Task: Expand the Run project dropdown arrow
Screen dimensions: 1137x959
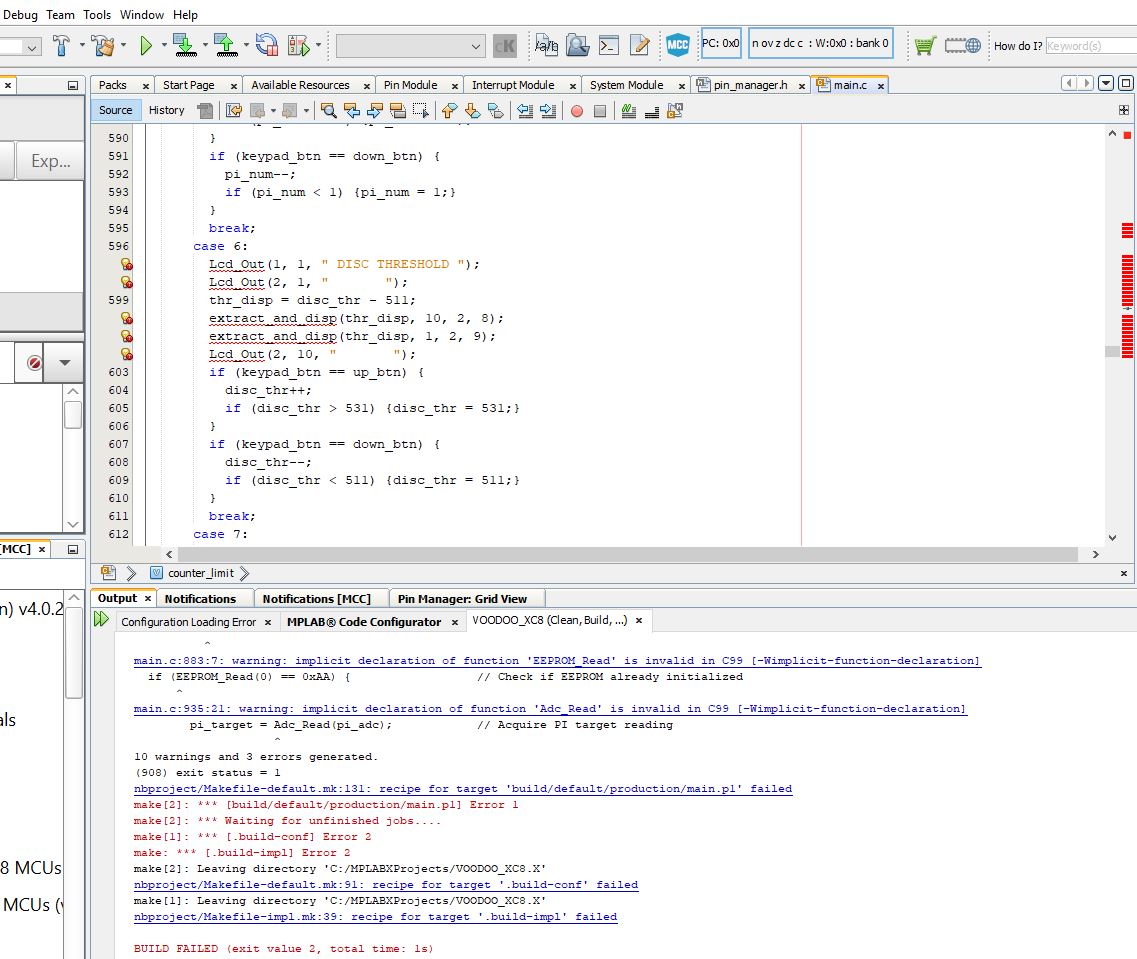Action: 163,45
